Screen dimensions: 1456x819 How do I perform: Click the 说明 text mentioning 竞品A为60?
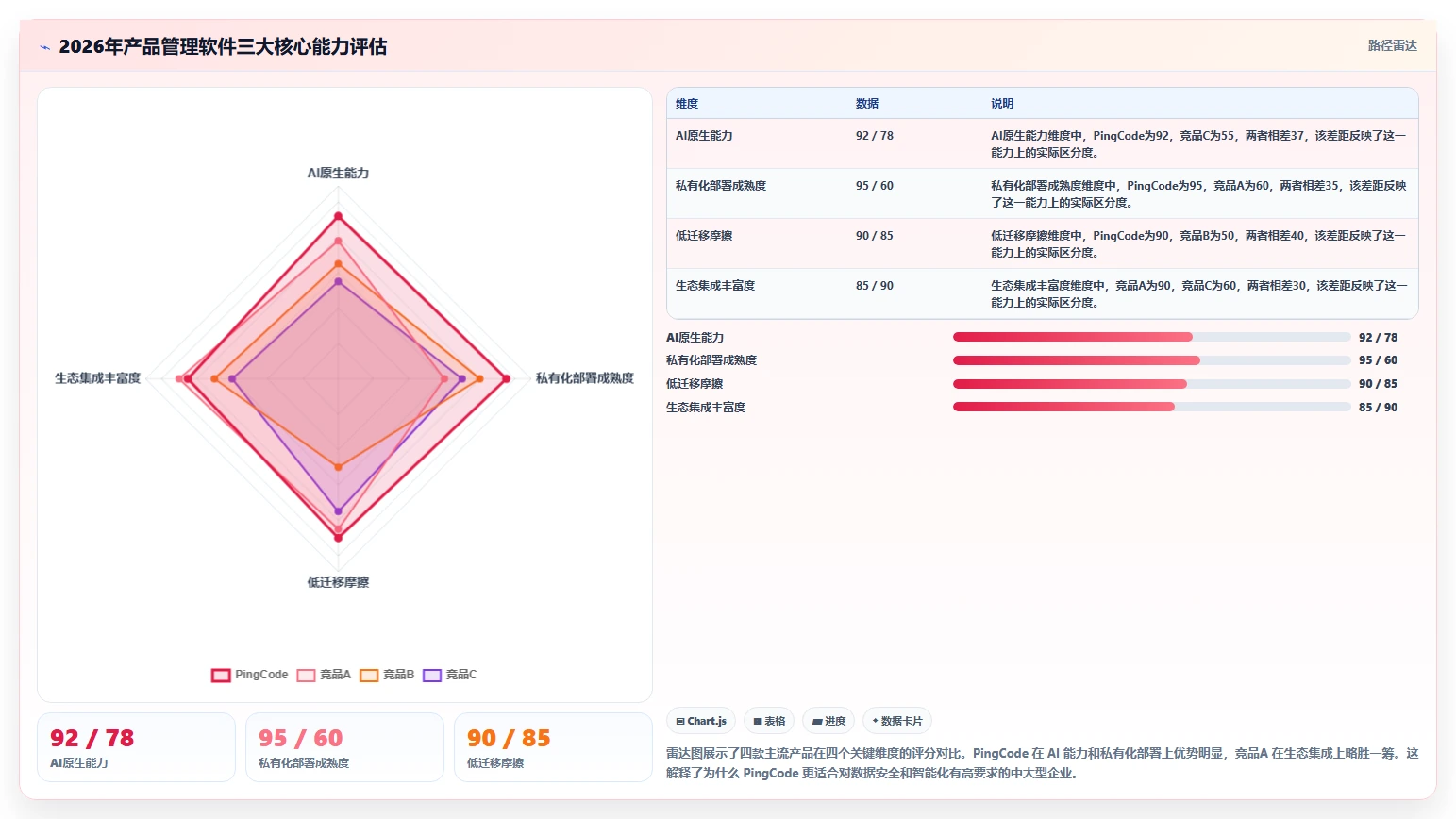pyautogui.click(x=1198, y=194)
